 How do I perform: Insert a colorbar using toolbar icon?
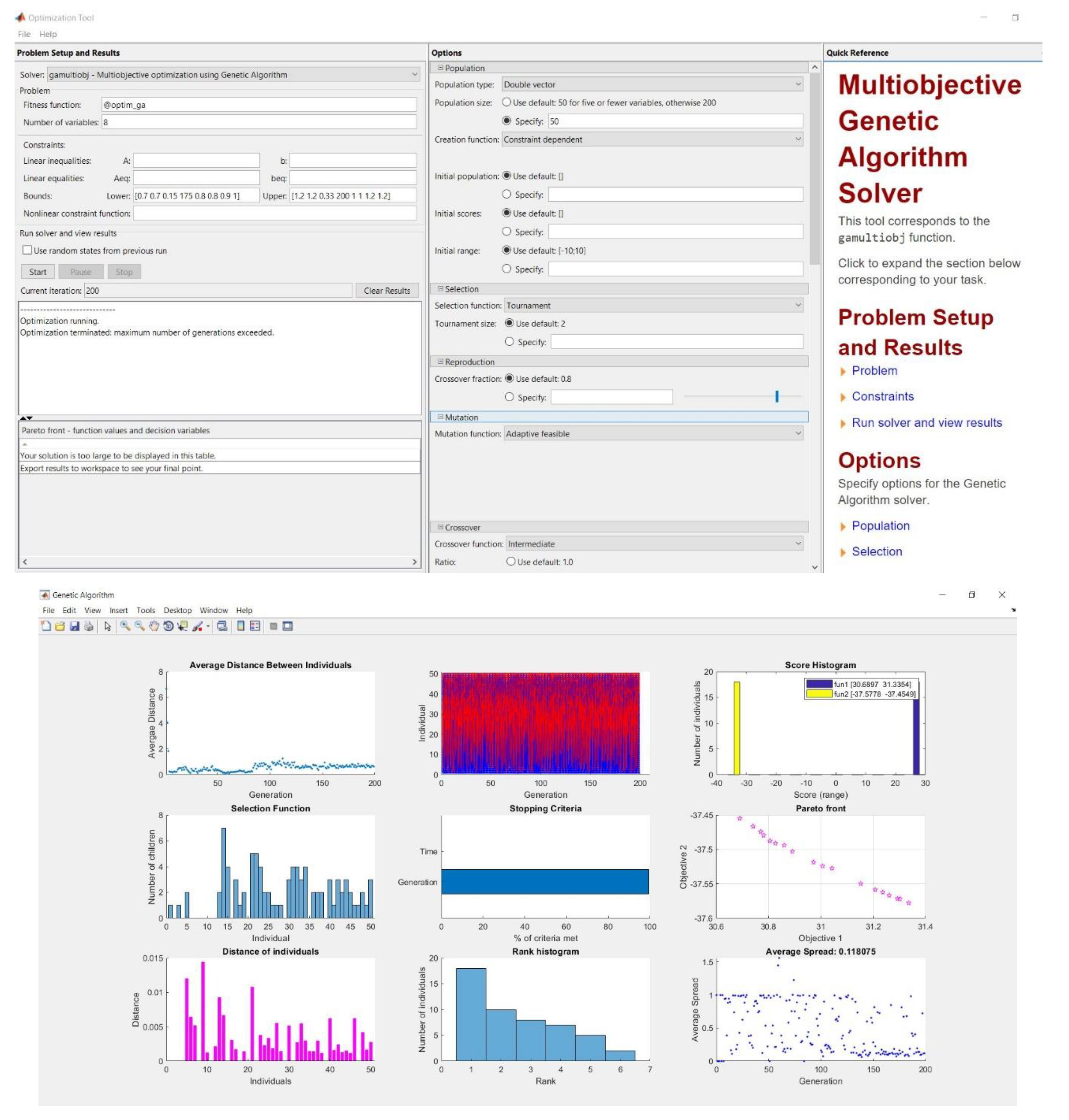tap(241, 626)
